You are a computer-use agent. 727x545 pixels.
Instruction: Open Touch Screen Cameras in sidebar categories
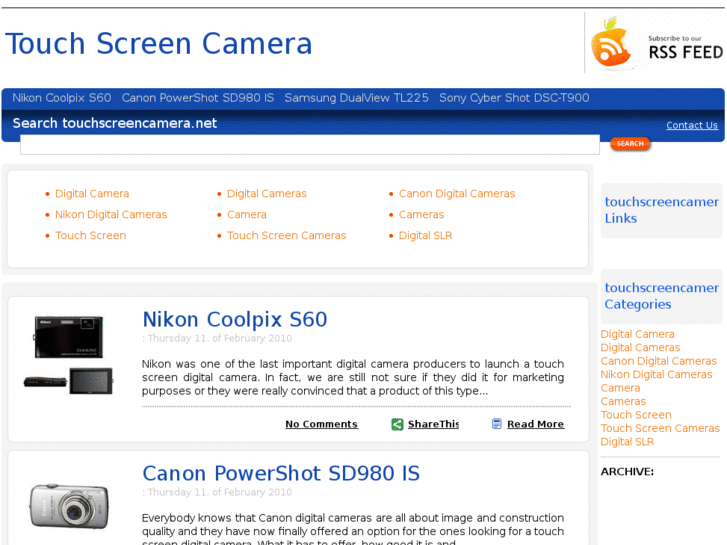pos(660,429)
